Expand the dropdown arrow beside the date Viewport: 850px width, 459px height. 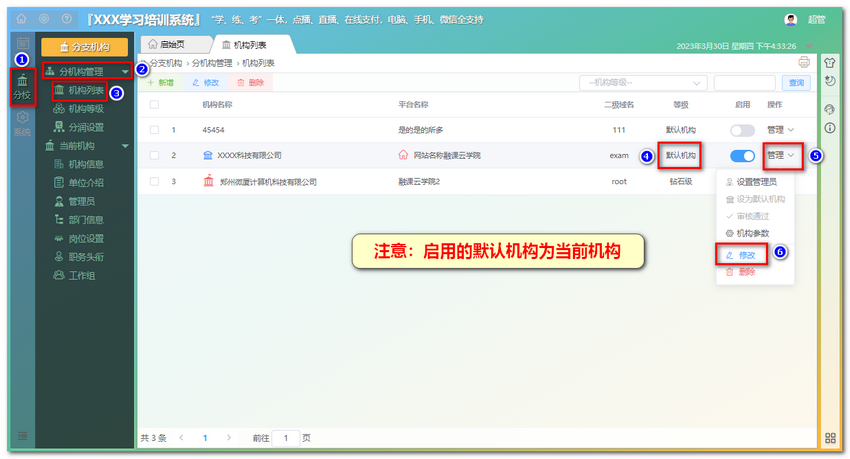pyautogui.click(x=809, y=46)
